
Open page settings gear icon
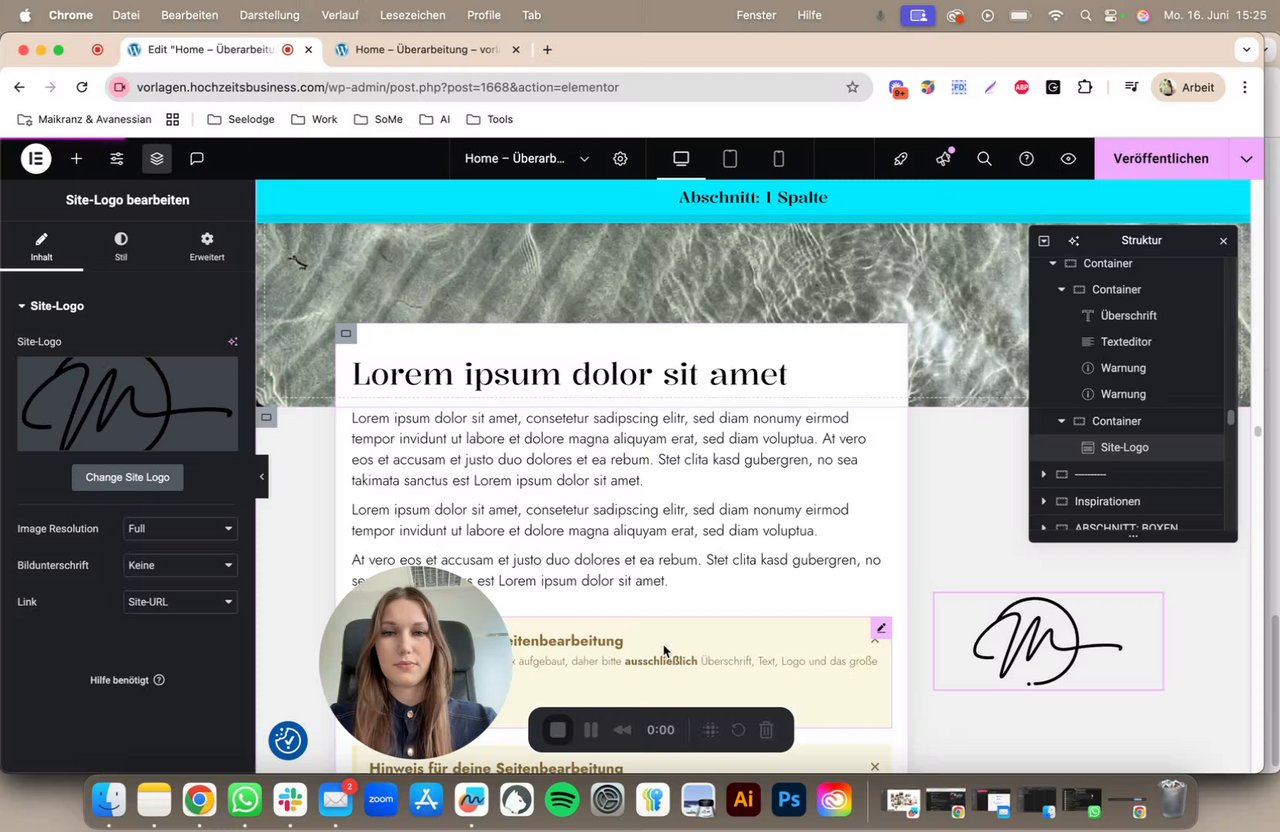(x=620, y=158)
